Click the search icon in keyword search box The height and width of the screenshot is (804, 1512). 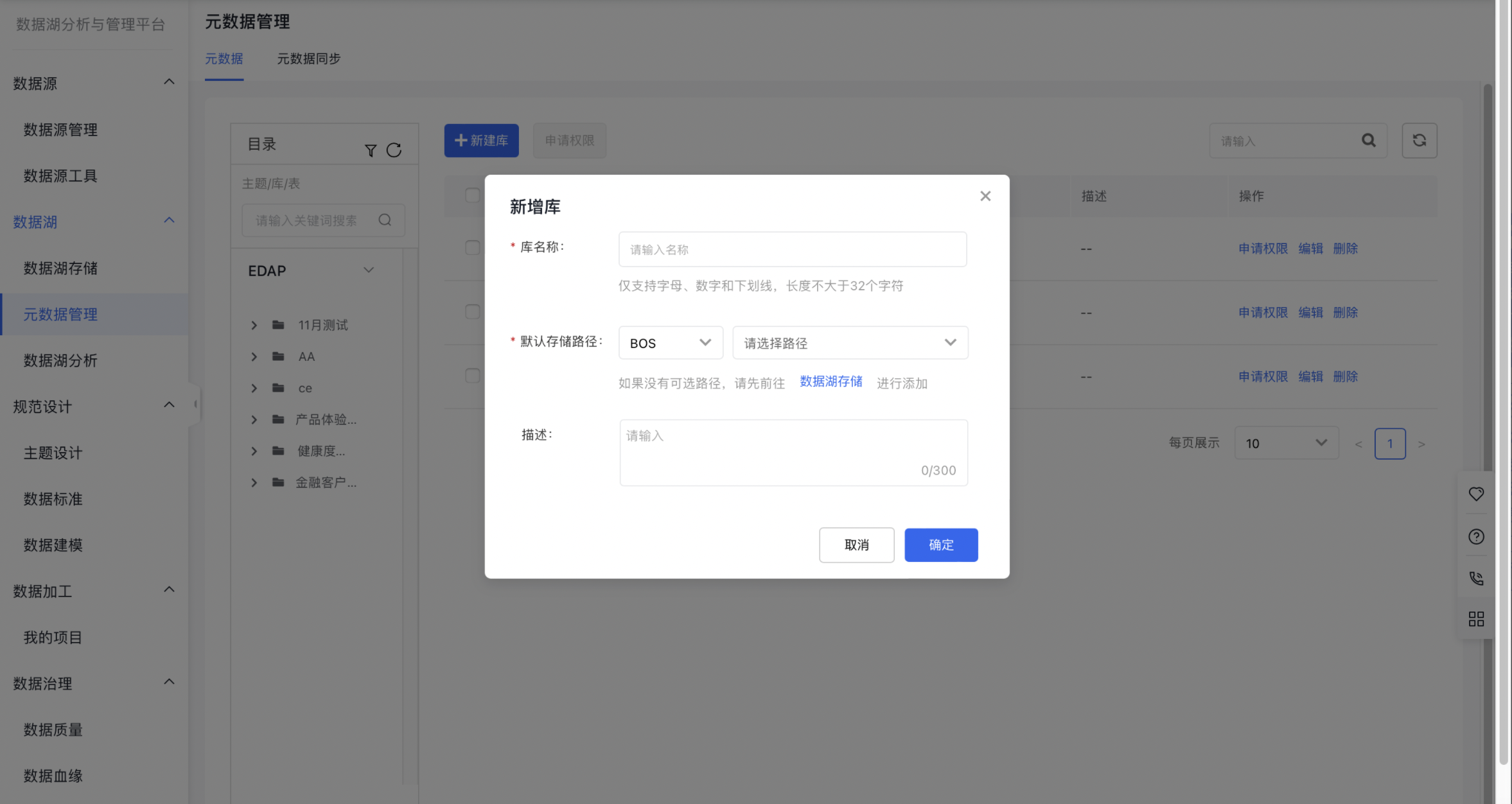tap(385, 220)
